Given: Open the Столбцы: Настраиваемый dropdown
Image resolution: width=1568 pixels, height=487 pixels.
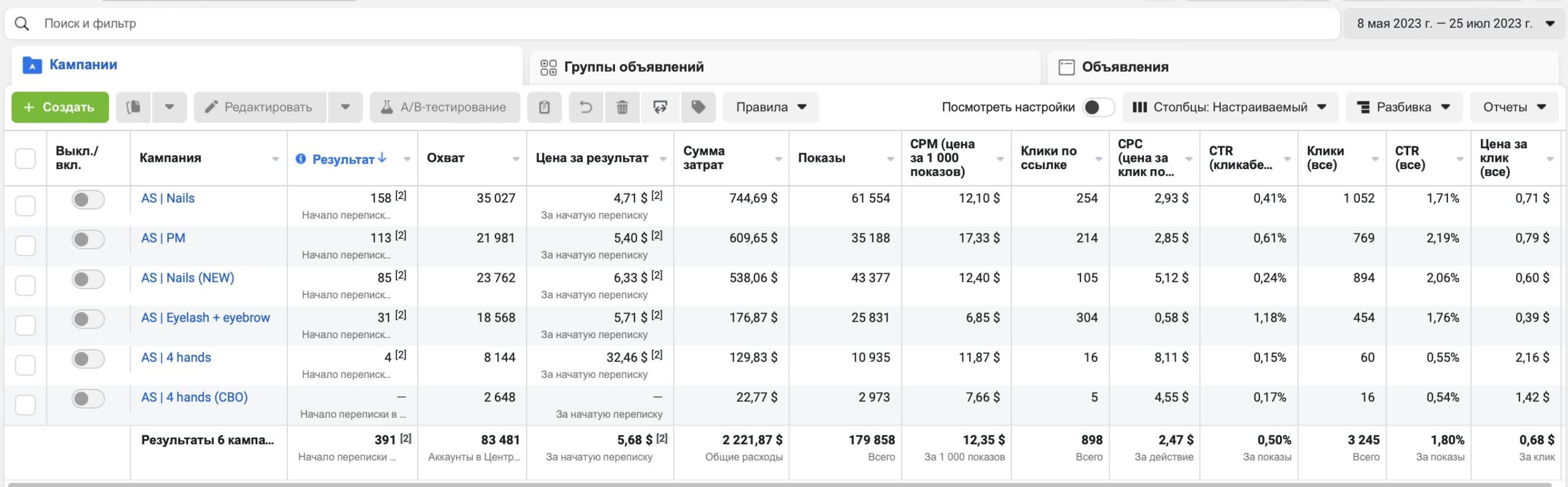Looking at the screenshot, I should pos(1230,107).
